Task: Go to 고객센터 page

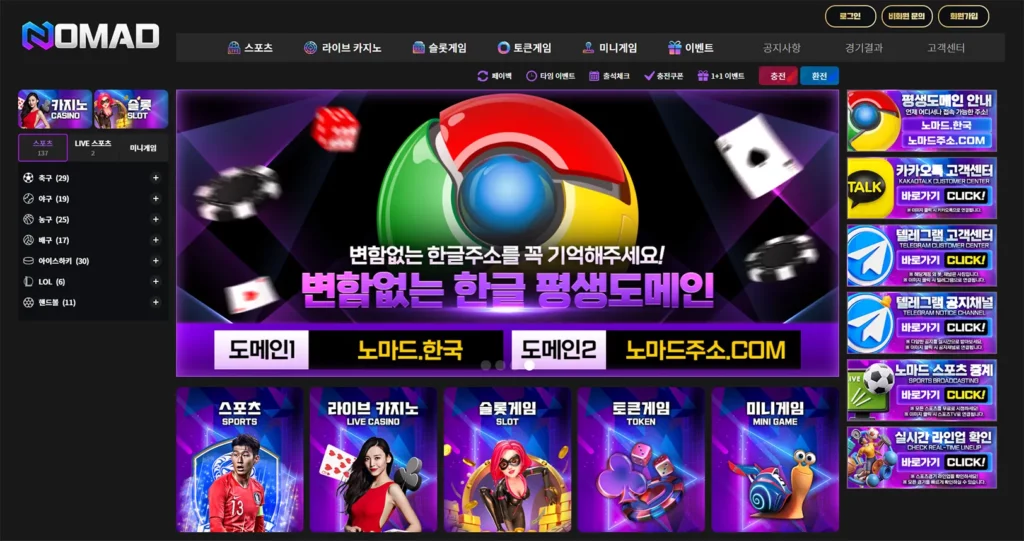Action: (946, 48)
